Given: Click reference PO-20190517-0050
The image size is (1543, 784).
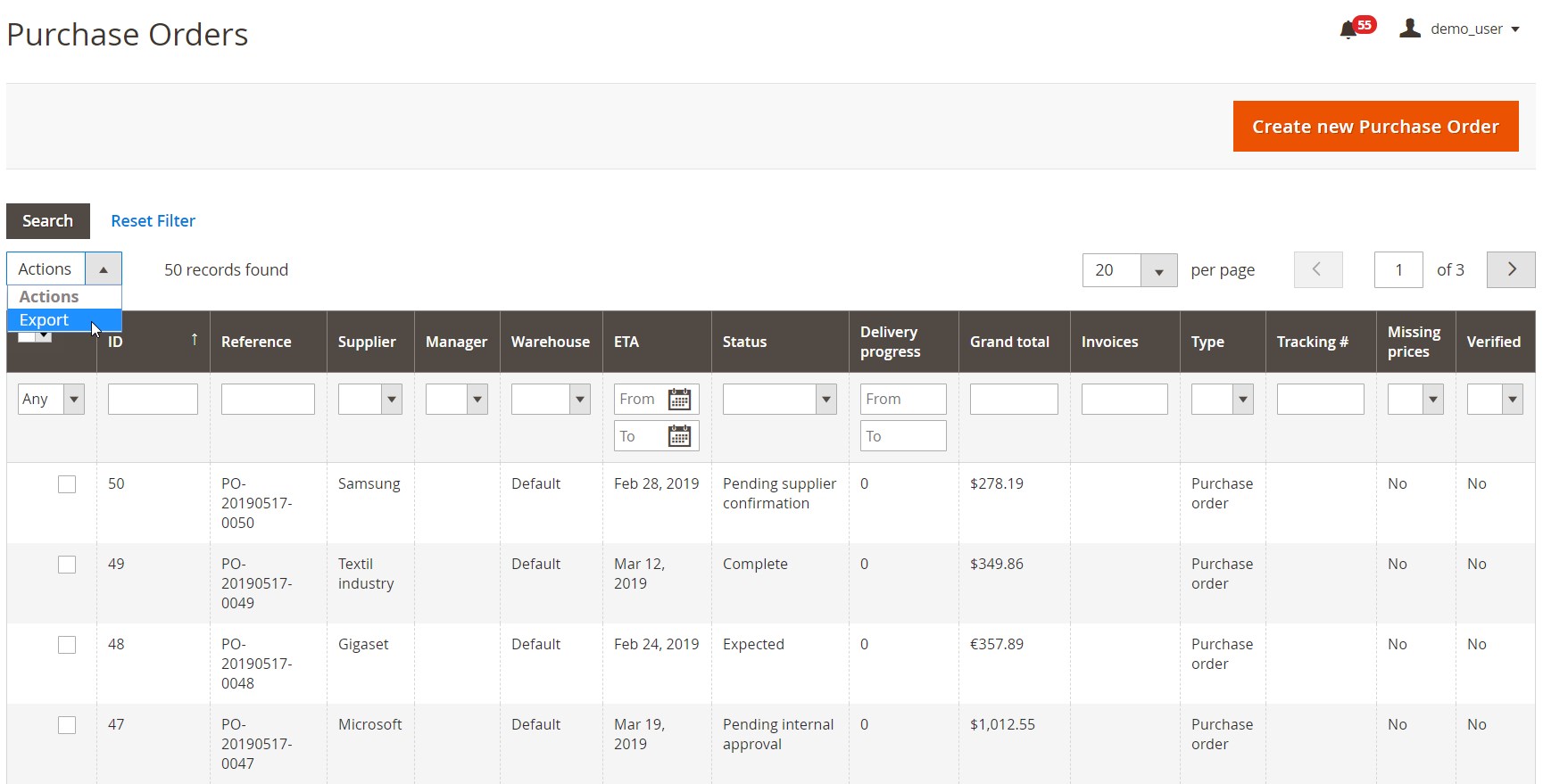Looking at the screenshot, I should tap(257, 503).
